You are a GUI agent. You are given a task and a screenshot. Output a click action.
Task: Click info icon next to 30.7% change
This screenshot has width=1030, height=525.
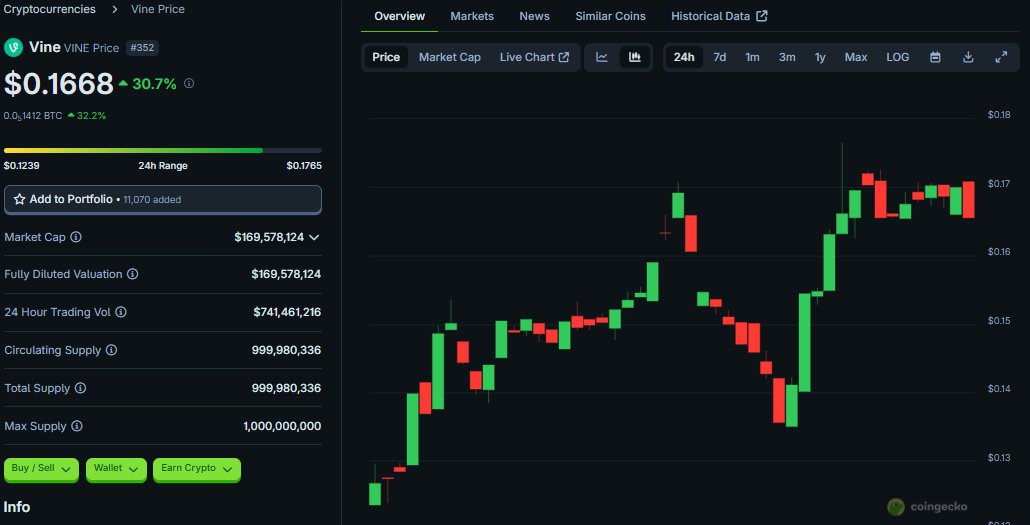(189, 83)
